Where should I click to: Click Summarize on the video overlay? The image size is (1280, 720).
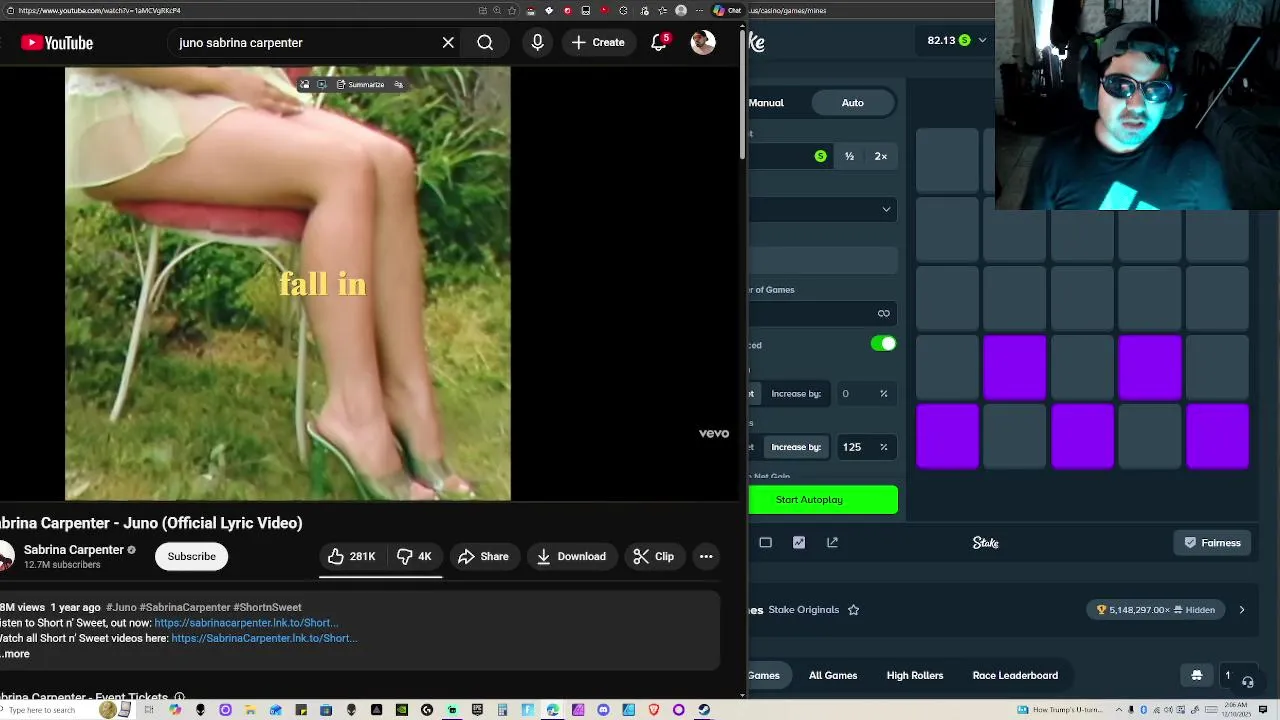click(x=360, y=85)
